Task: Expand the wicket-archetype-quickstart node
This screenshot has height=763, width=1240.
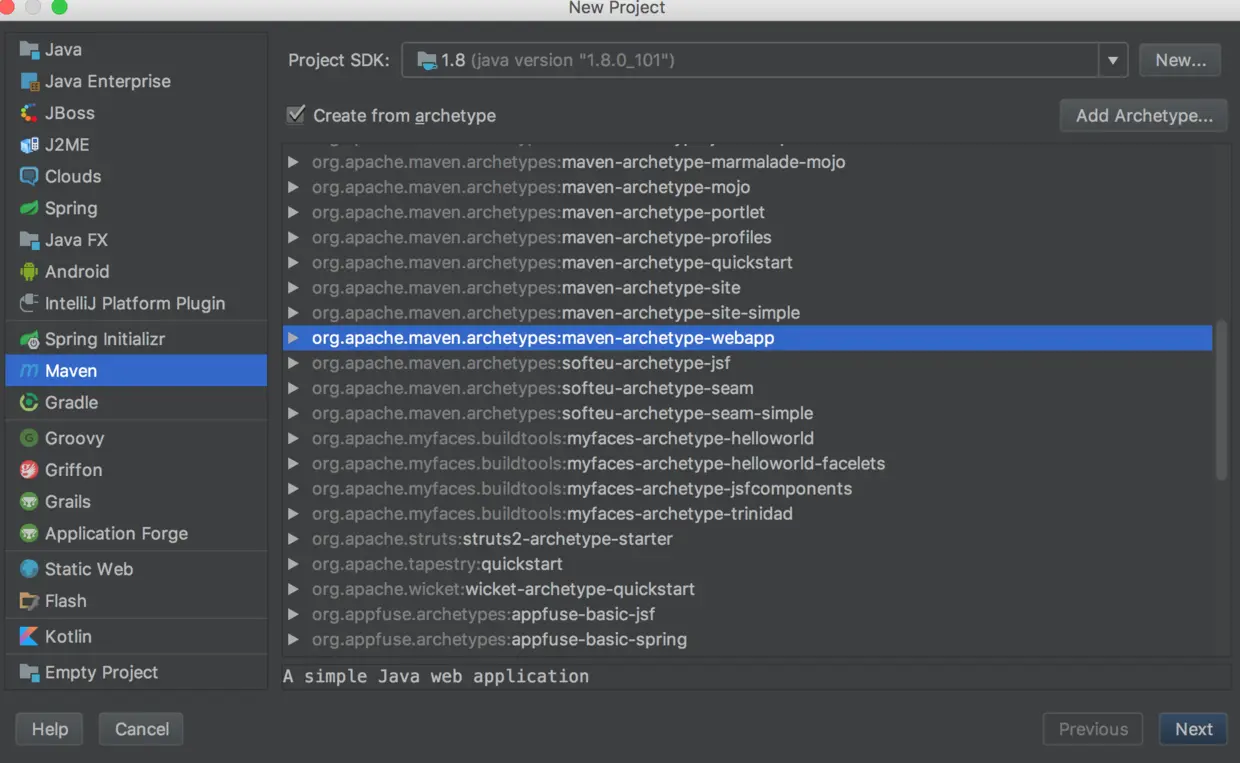Action: click(x=293, y=589)
